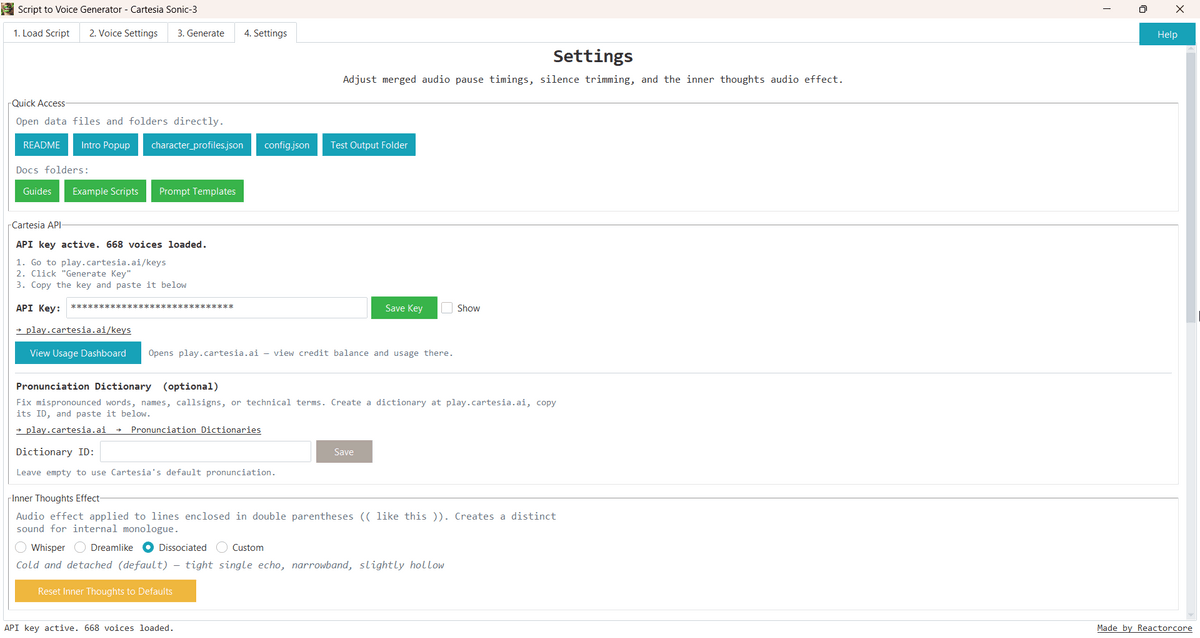Open the View Usage Dashboard
Screen dimensions: 1200x638
[78, 353]
